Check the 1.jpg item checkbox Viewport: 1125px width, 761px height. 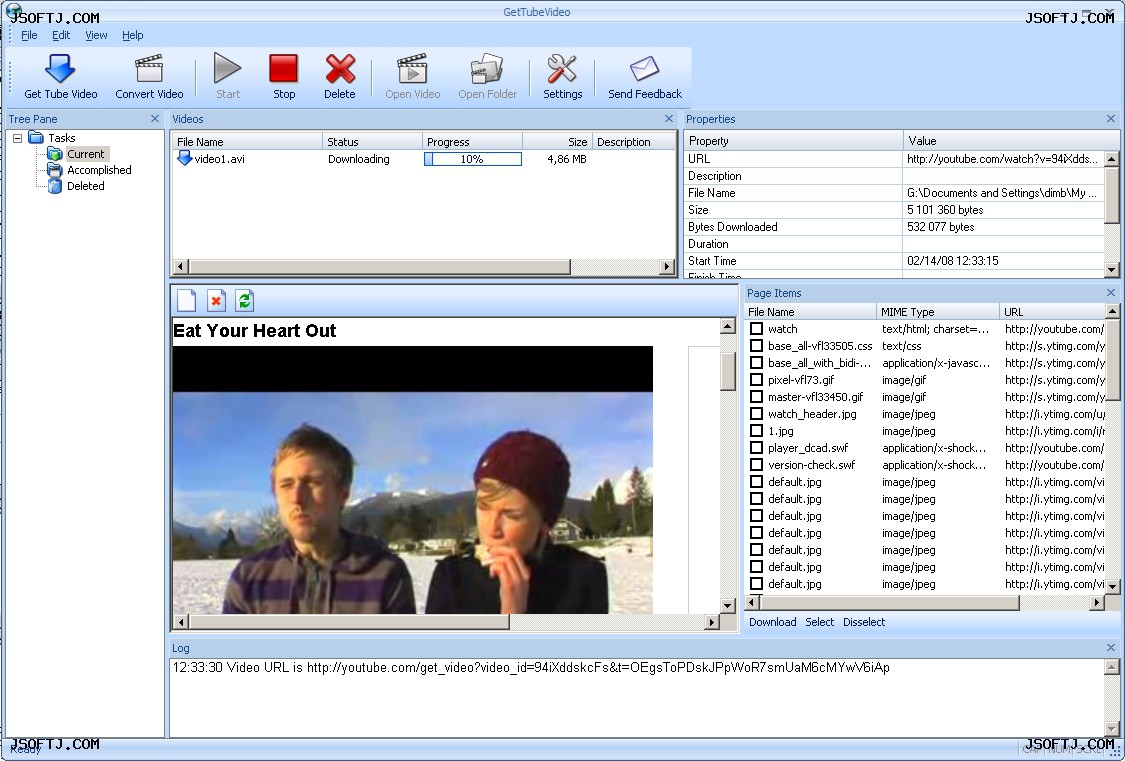(x=756, y=431)
